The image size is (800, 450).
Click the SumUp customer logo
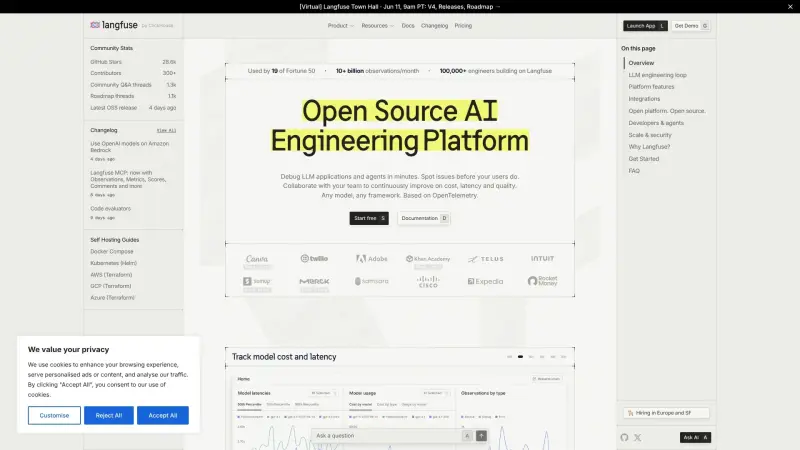tap(257, 281)
